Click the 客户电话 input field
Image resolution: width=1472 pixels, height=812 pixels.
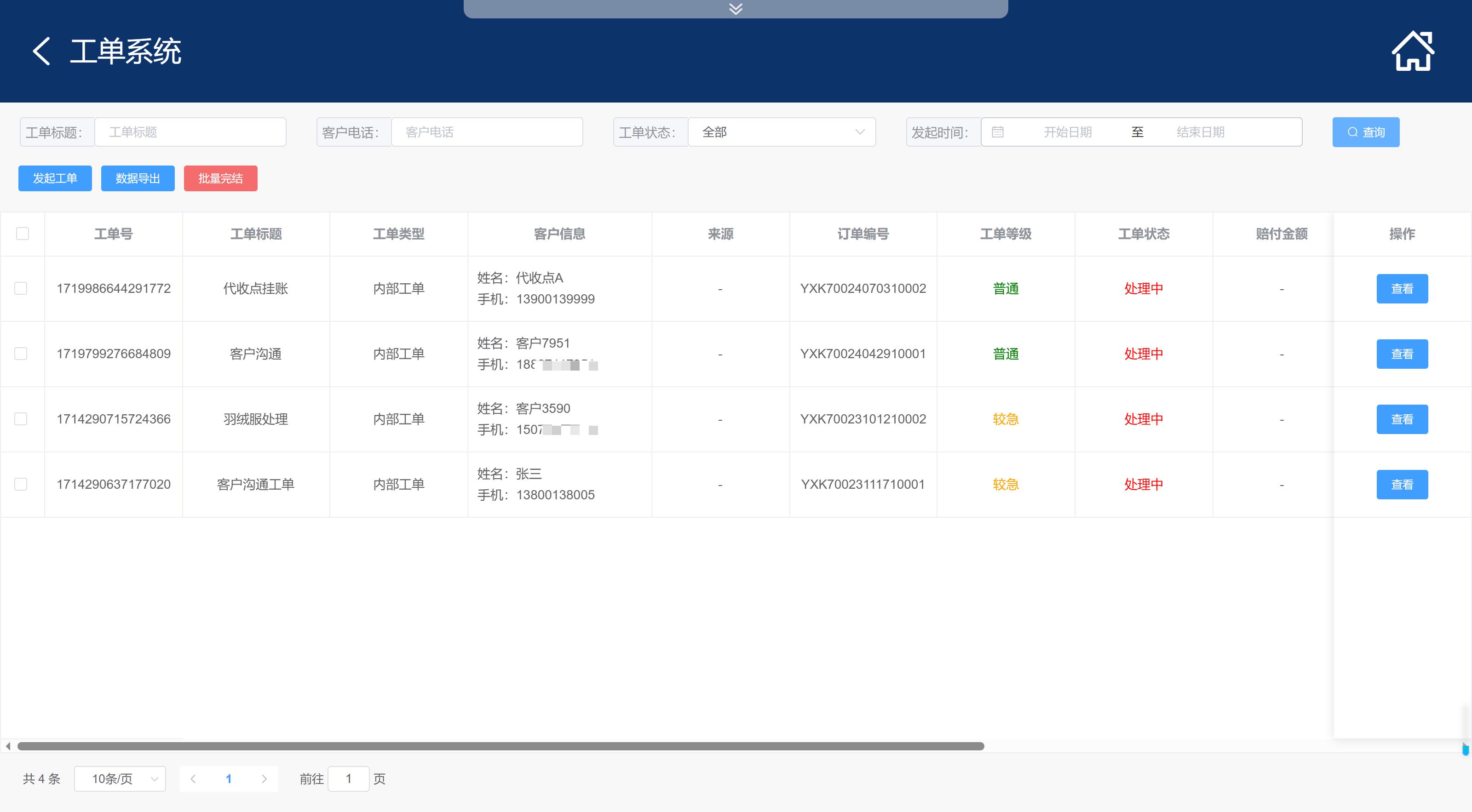pos(486,132)
